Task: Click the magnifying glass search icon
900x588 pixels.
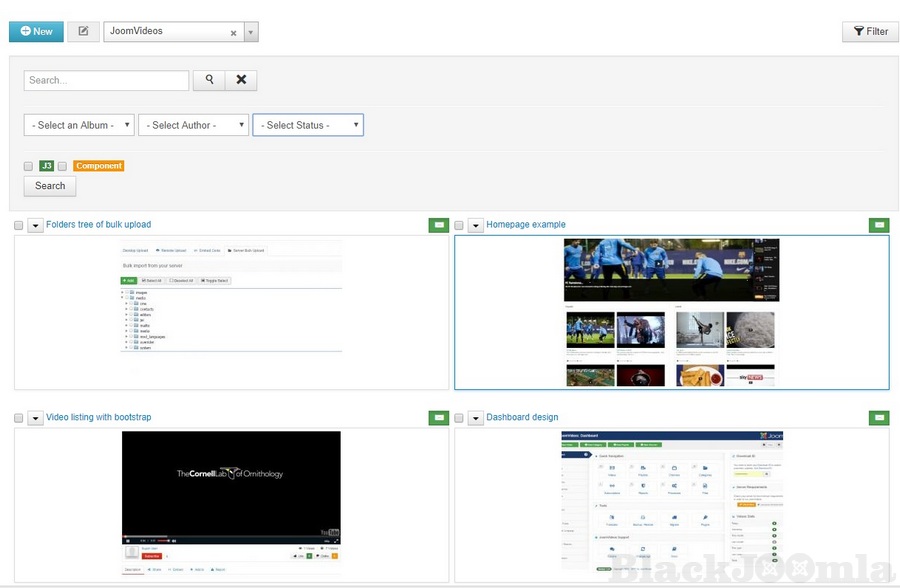Action: tap(209, 80)
